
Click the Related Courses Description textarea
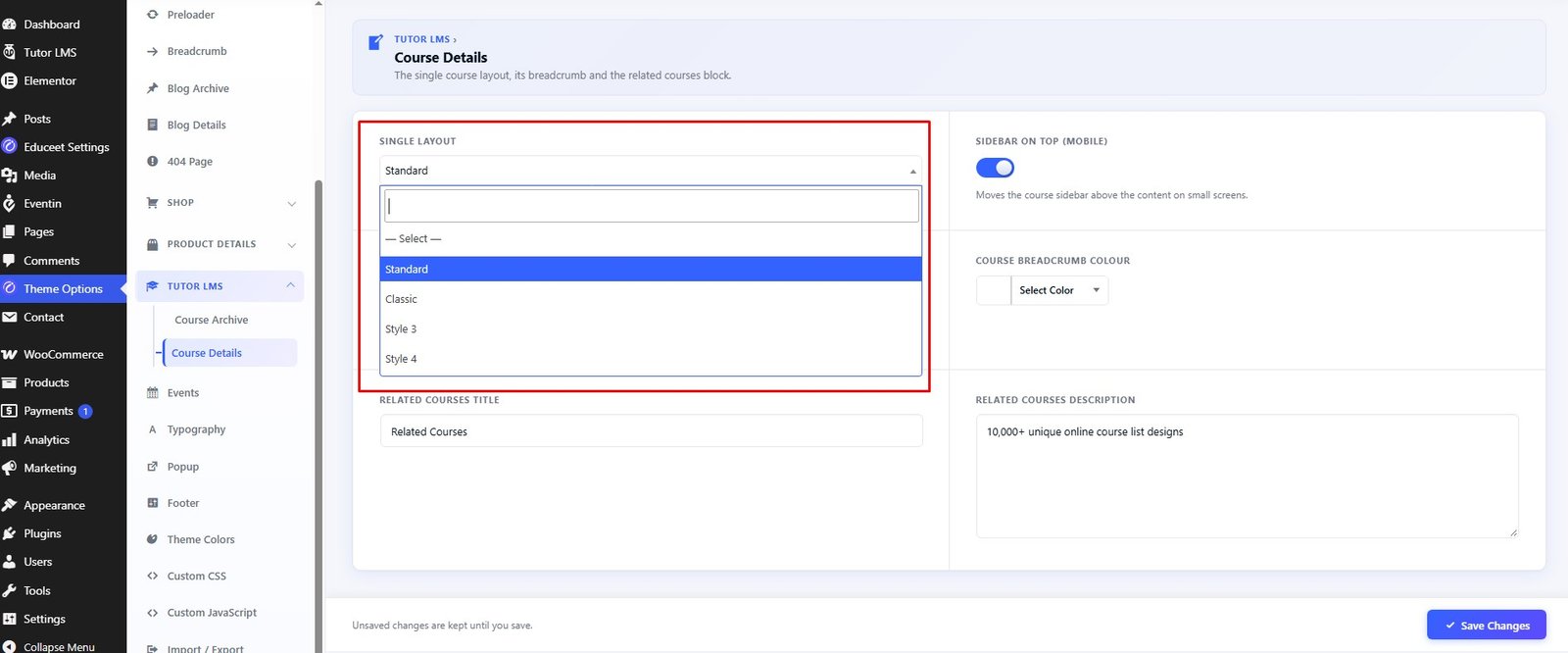click(1247, 476)
